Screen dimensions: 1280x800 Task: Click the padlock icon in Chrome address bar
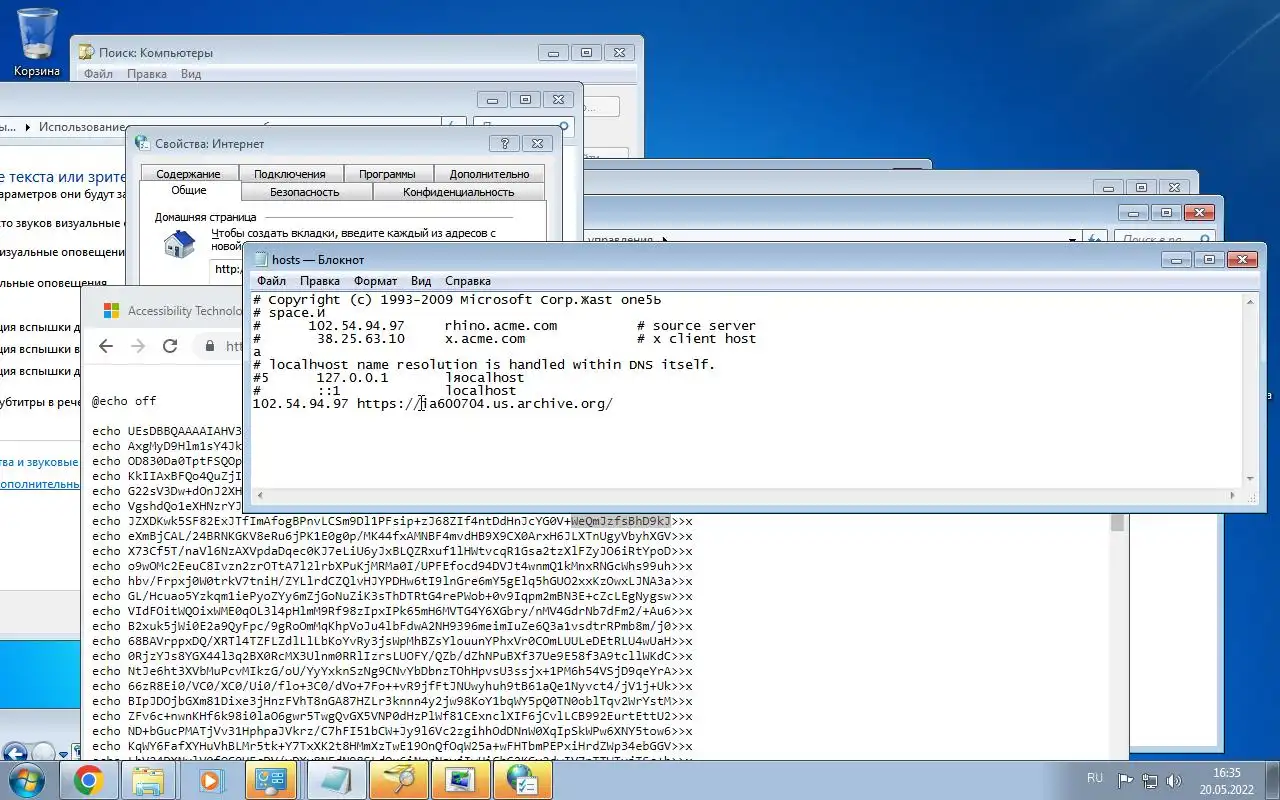tap(210, 346)
